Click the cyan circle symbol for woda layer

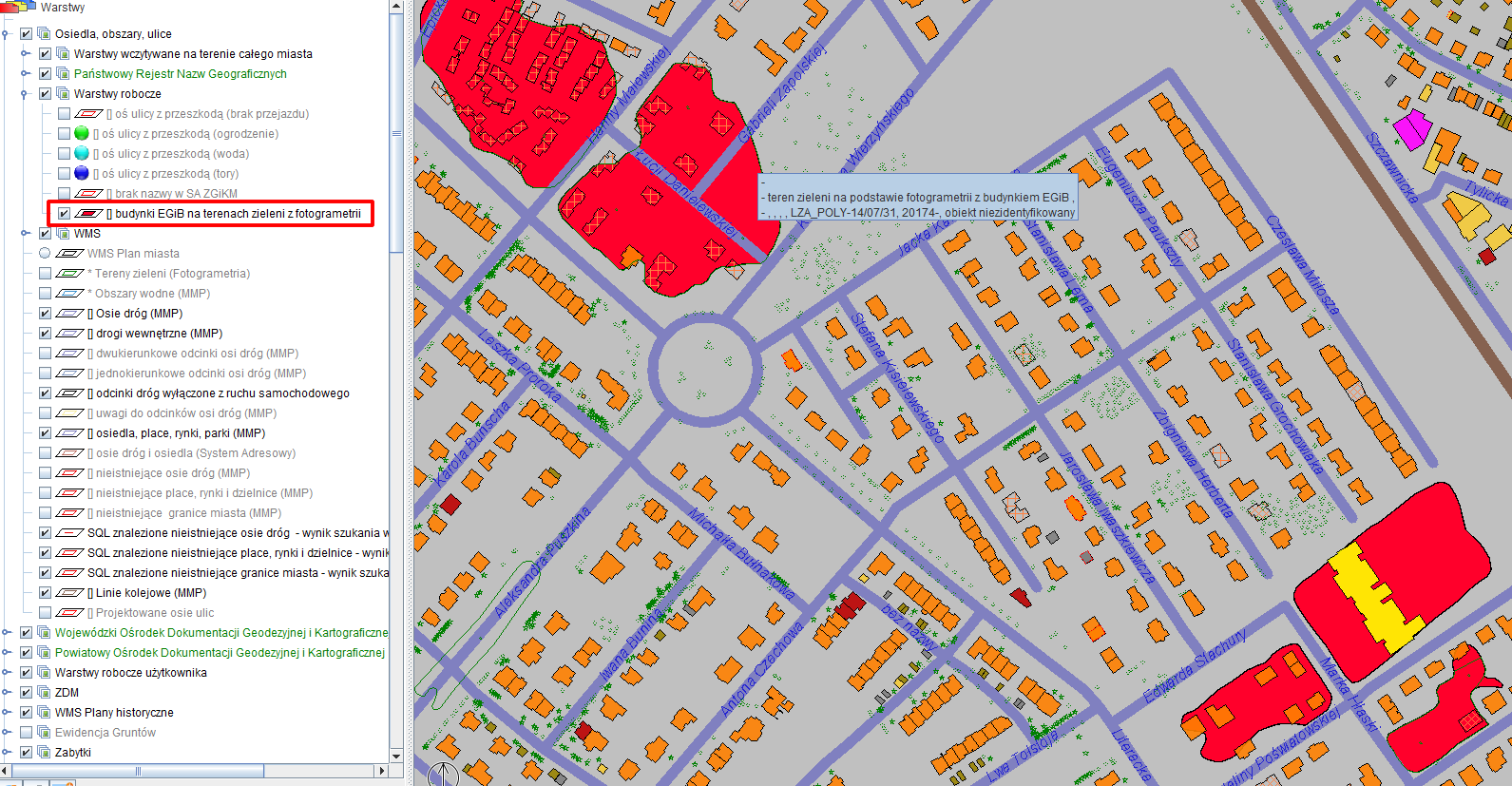(x=82, y=154)
